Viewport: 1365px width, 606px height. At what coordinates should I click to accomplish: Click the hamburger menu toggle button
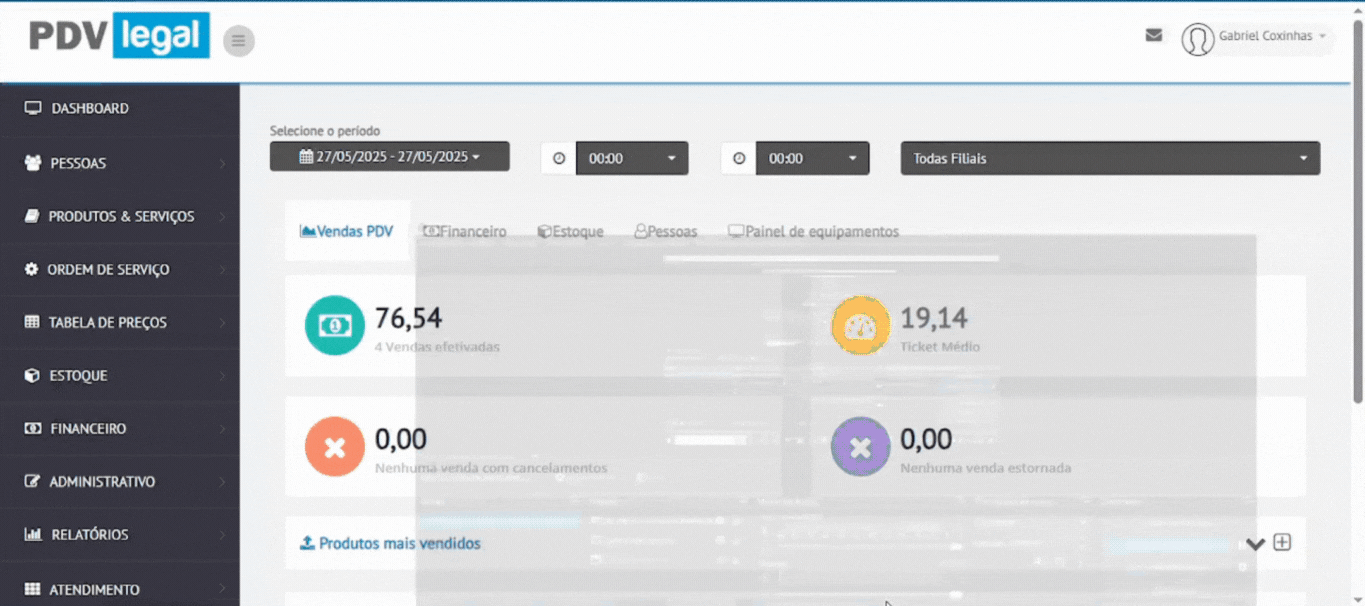pyautogui.click(x=238, y=41)
